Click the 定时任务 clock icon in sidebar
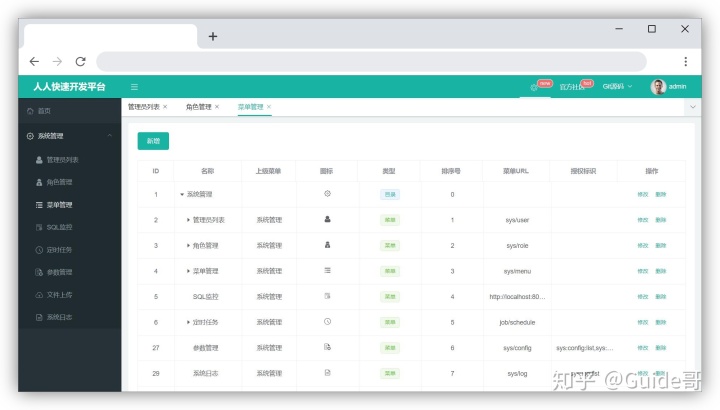Image resolution: width=720 pixels, height=410 pixels. point(39,250)
